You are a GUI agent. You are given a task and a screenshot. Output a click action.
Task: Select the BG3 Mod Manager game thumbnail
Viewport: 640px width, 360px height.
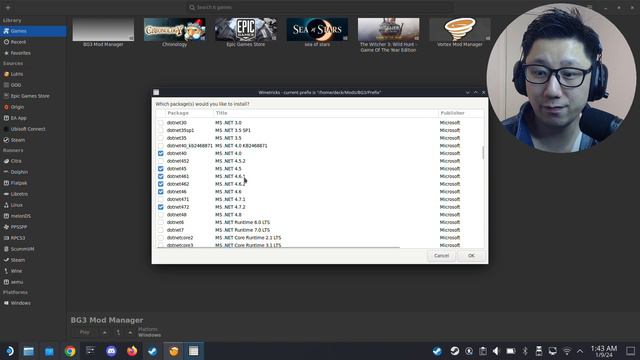pos(103,29)
